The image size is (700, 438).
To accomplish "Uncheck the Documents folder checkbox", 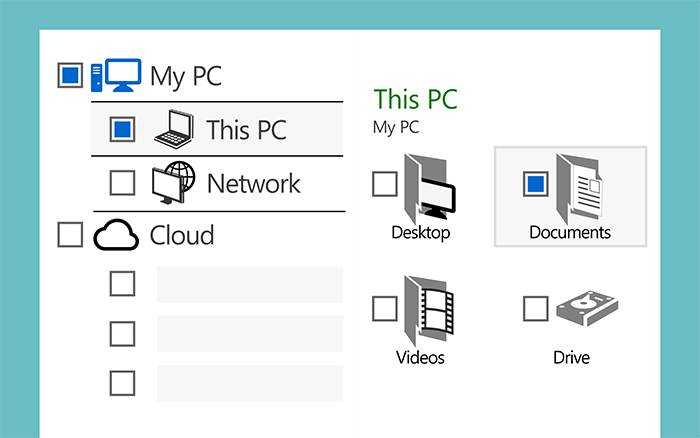I will 536,184.
